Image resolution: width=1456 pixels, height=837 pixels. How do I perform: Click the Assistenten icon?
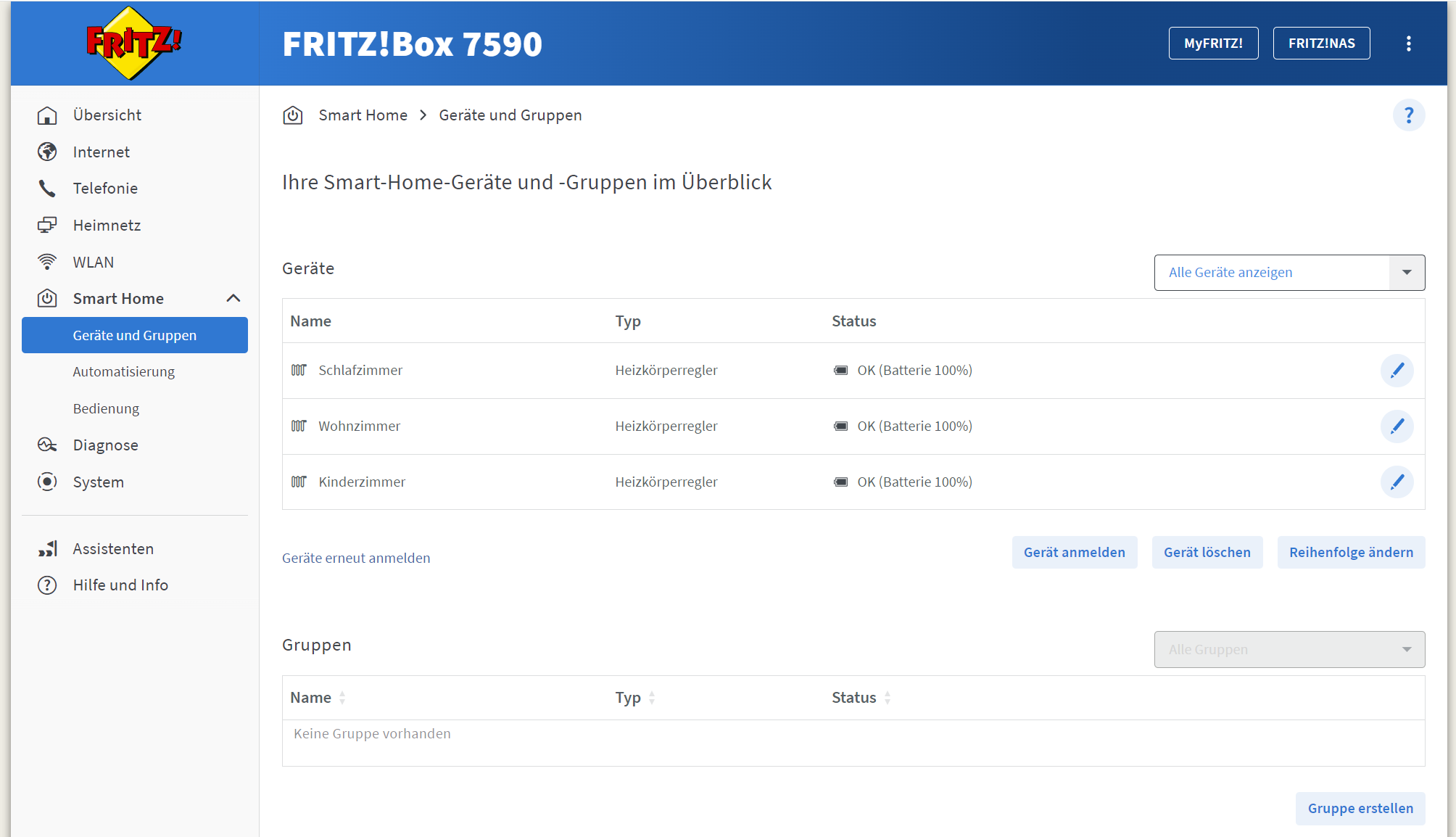point(47,548)
